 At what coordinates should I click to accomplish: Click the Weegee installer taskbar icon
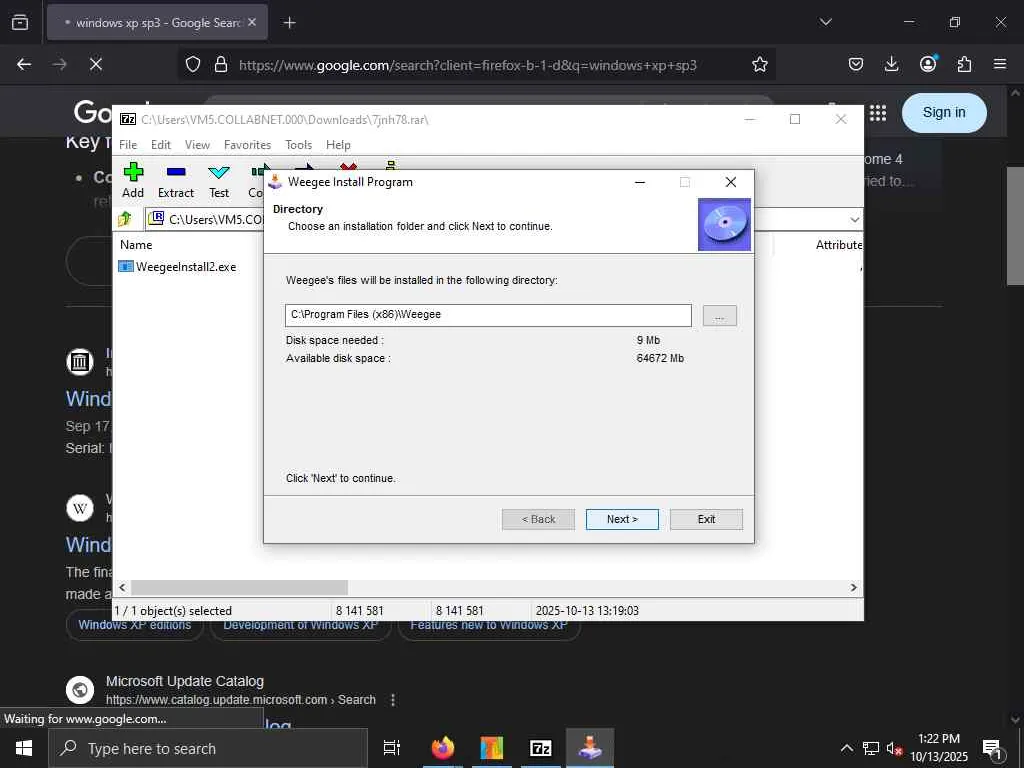tap(590, 748)
